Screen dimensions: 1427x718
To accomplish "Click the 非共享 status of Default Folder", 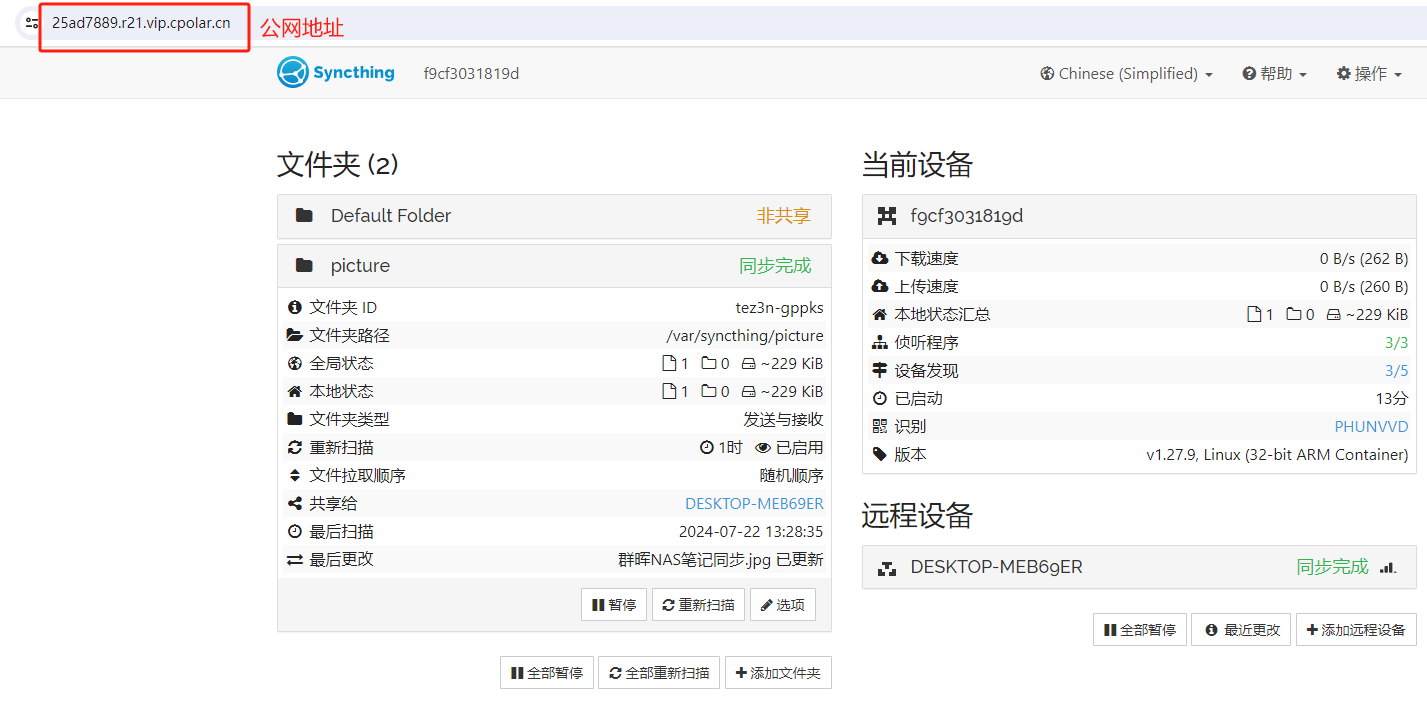I will 783,216.
